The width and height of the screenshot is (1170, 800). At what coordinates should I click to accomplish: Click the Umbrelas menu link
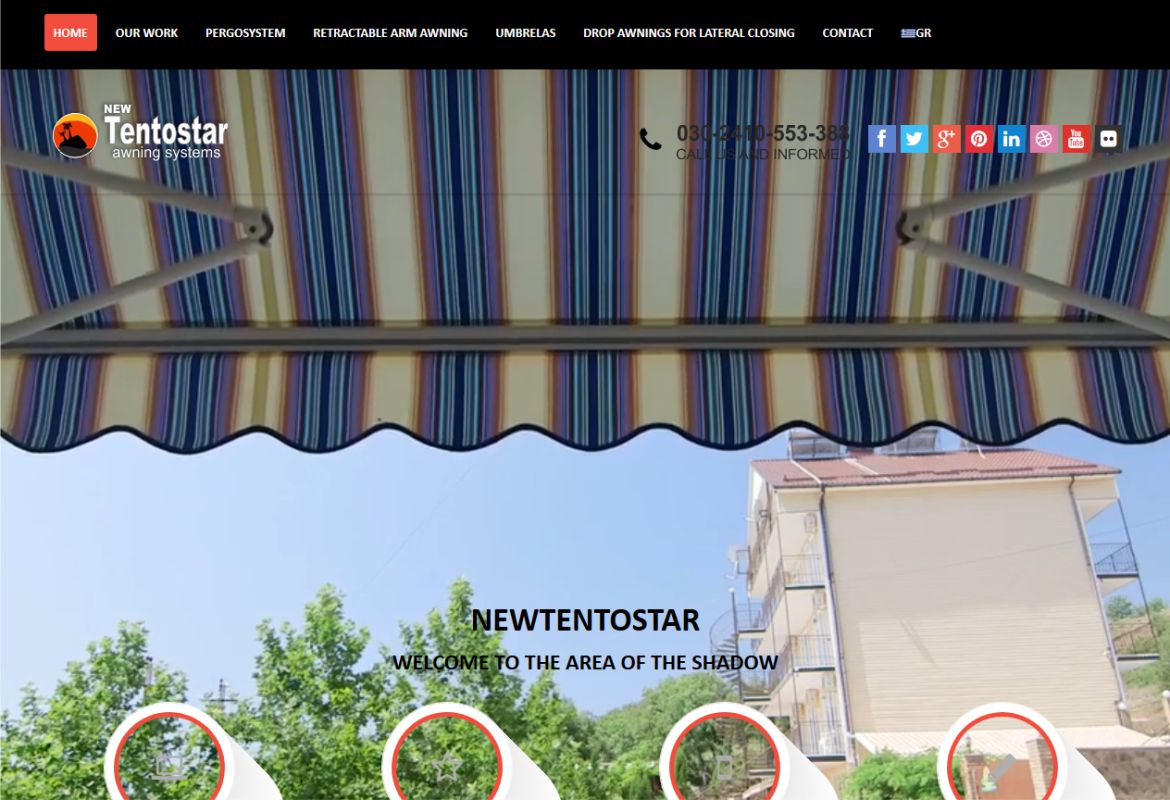tap(525, 33)
